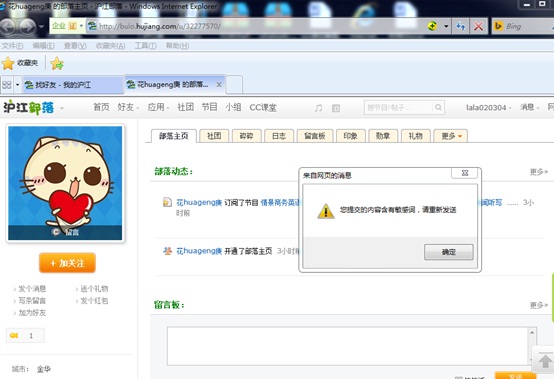
Task: Open the 工具(T) menu
Action: coord(145,46)
